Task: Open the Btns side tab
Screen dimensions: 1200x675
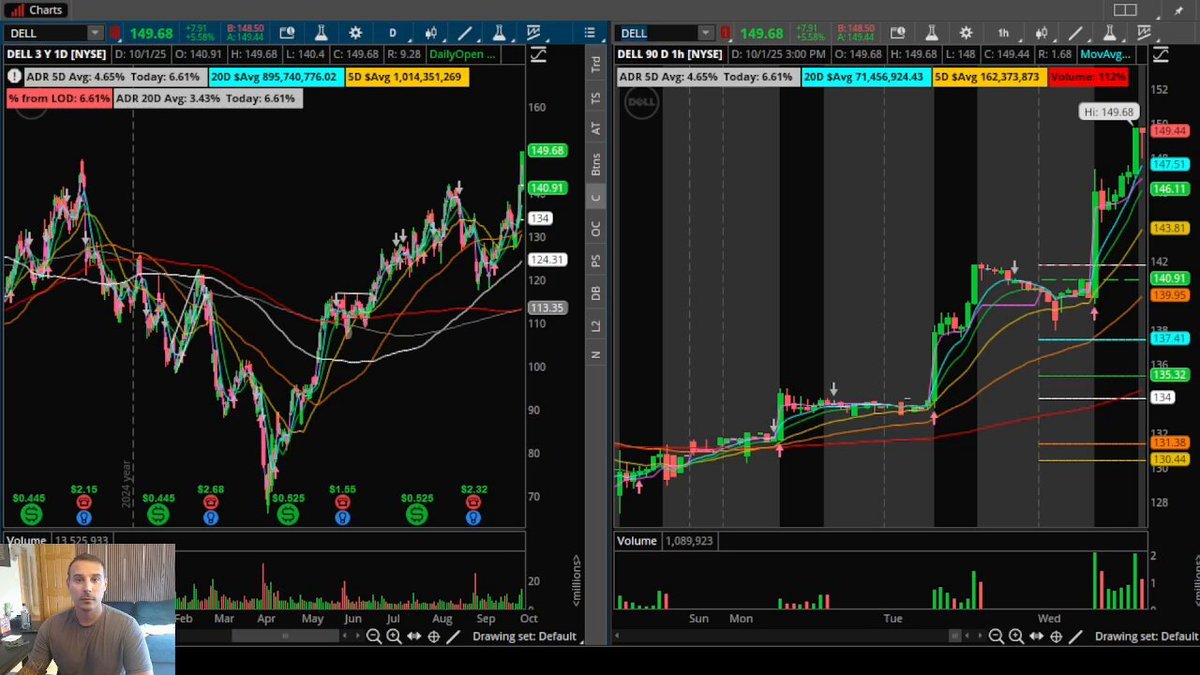Action: point(596,164)
